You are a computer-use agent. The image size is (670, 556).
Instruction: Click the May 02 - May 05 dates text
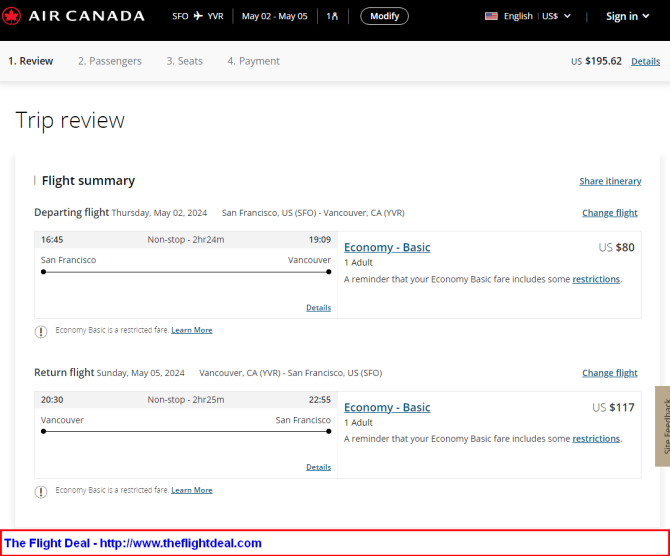point(275,16)
